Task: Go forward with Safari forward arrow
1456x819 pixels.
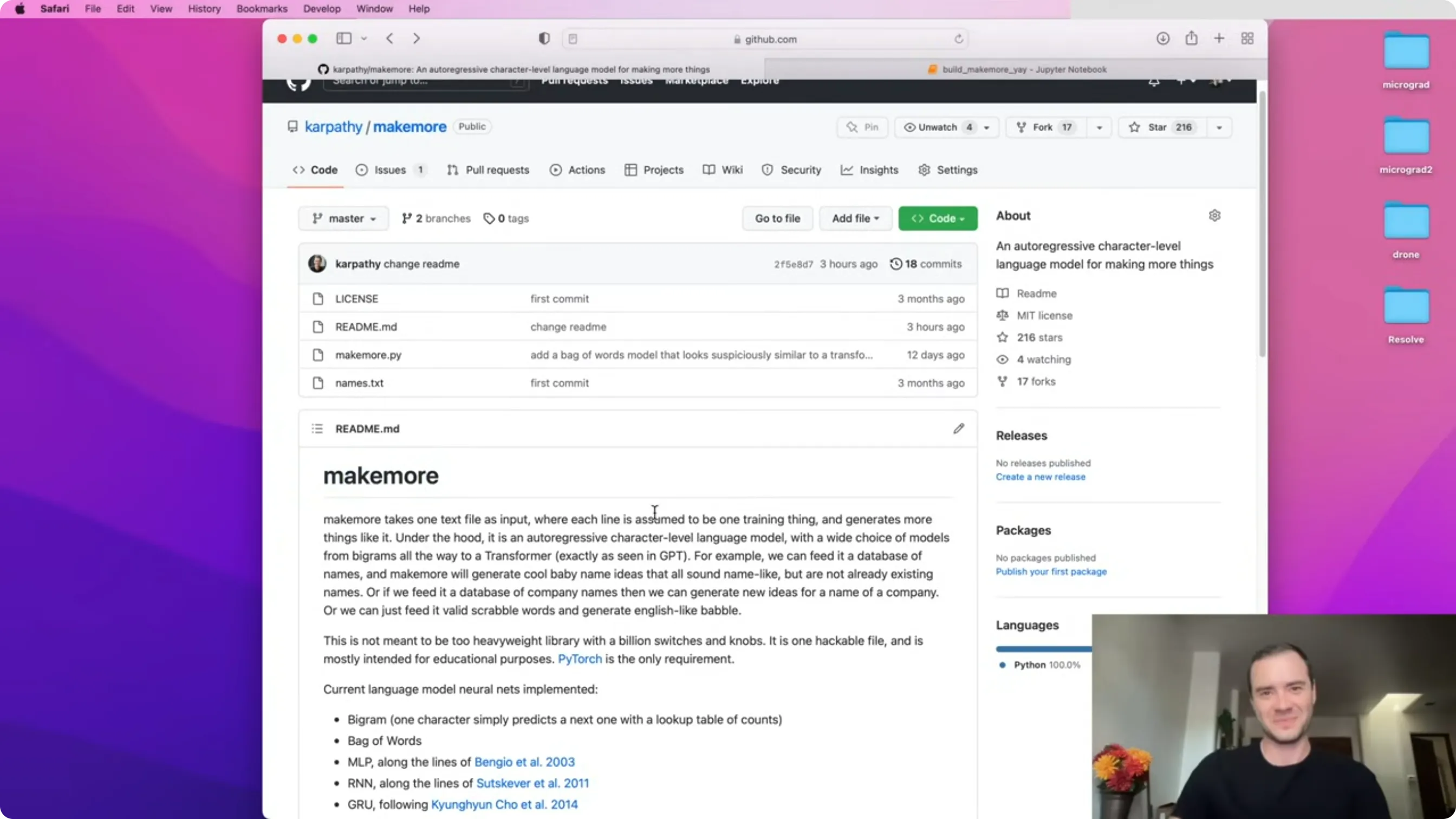Action: pyautogui.click(x=417, y=38)
